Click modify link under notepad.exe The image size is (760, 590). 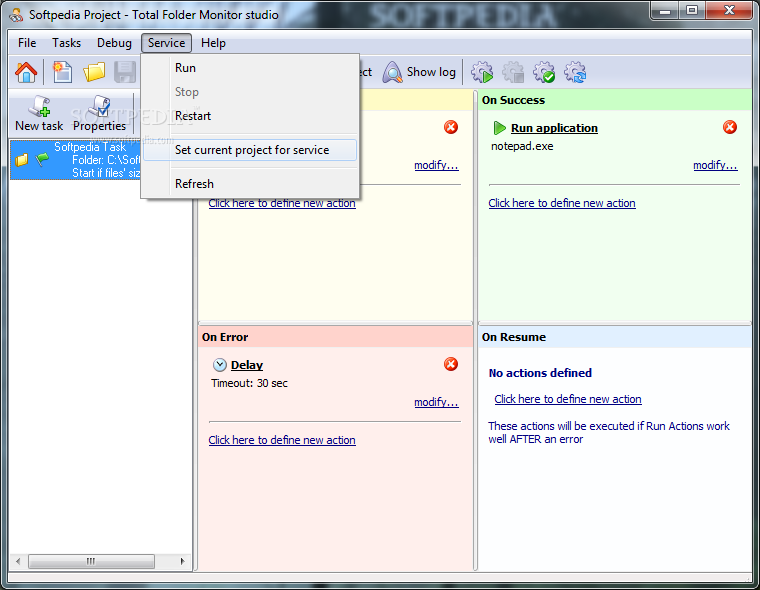coord(715,165)
